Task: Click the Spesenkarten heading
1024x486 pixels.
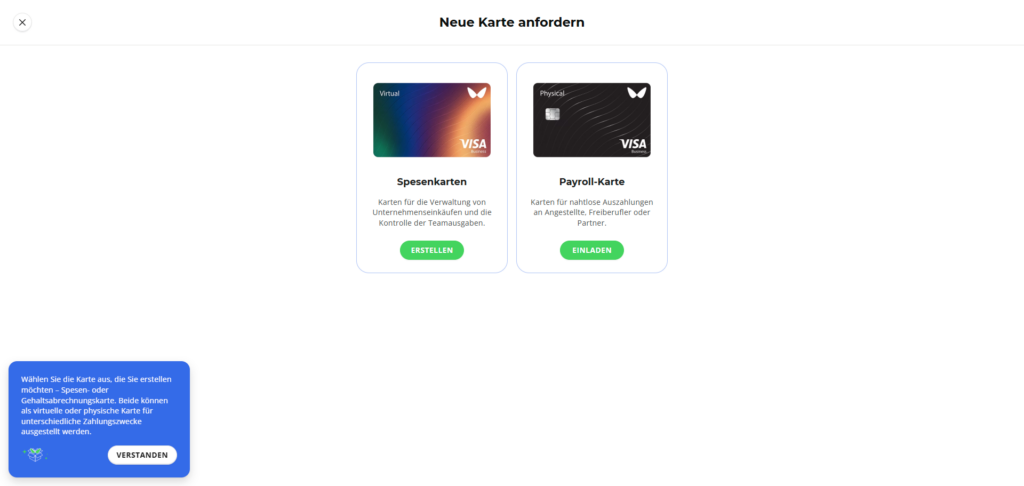Action: pyautogui.click(x=432, y=182)
